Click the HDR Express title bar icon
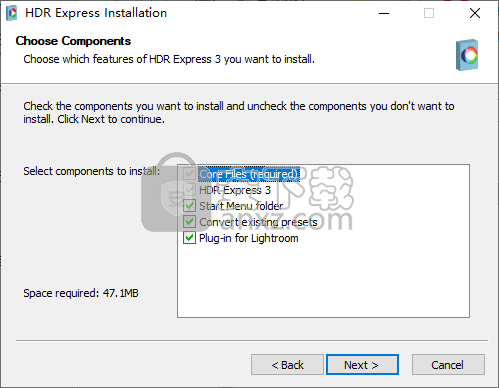Viewport: 499px width, 388px height. click(12, 13)
